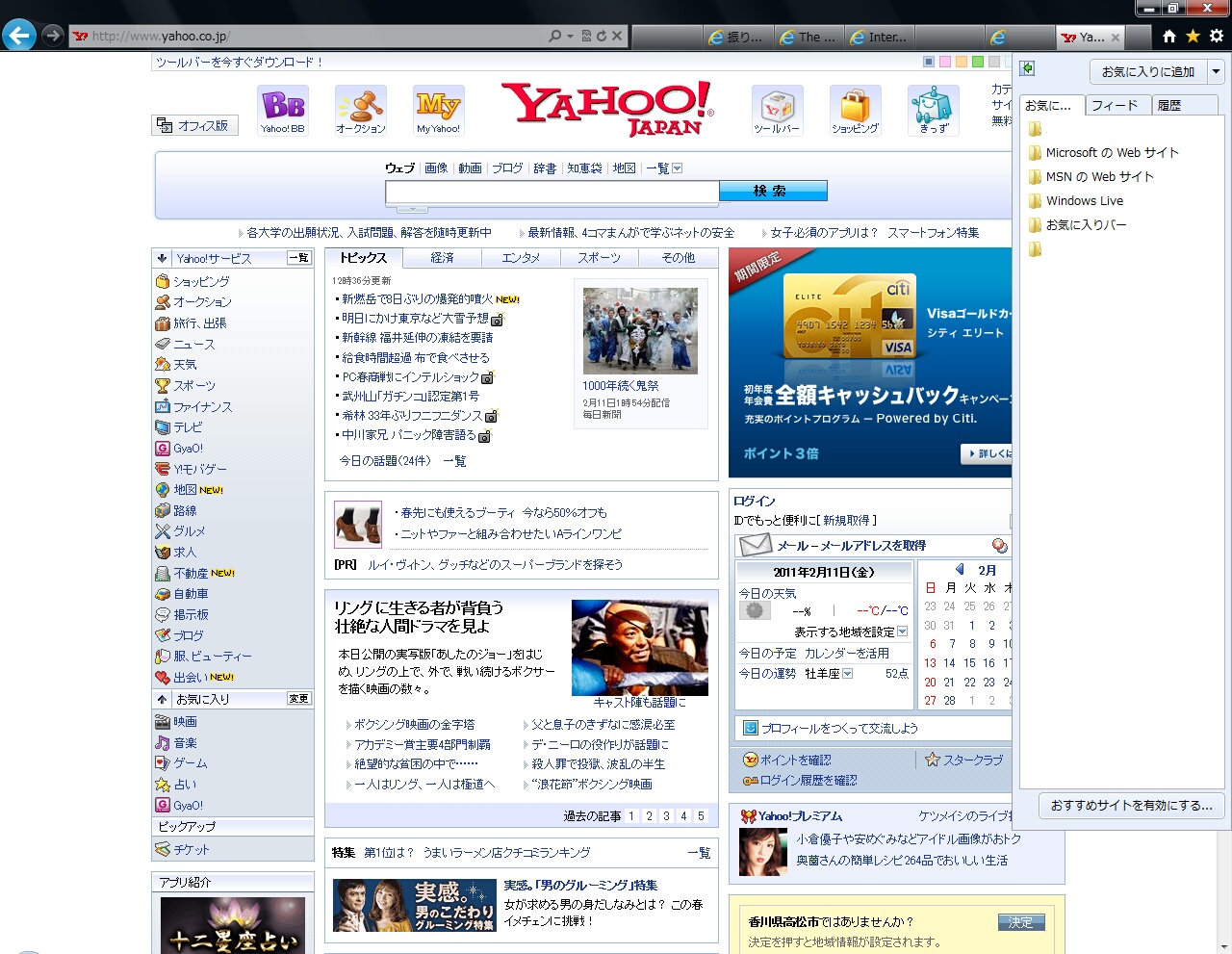
Task: Open the 新幹線 福井延伸の凍結を要請 headline
Action: [417, 338]
